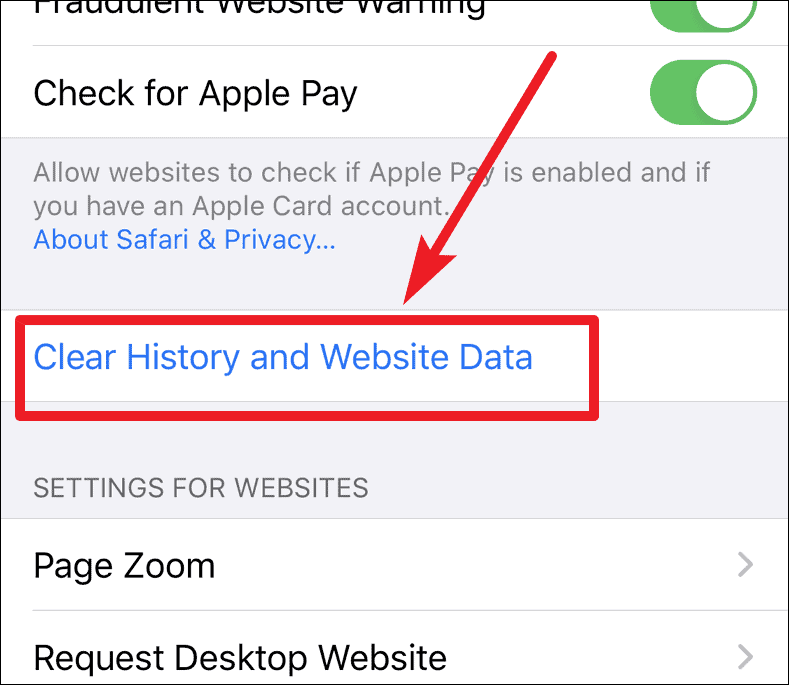
Task: Click the SETTINGS FOR WEBSITES section header
Action: click(x=201, y=488)
